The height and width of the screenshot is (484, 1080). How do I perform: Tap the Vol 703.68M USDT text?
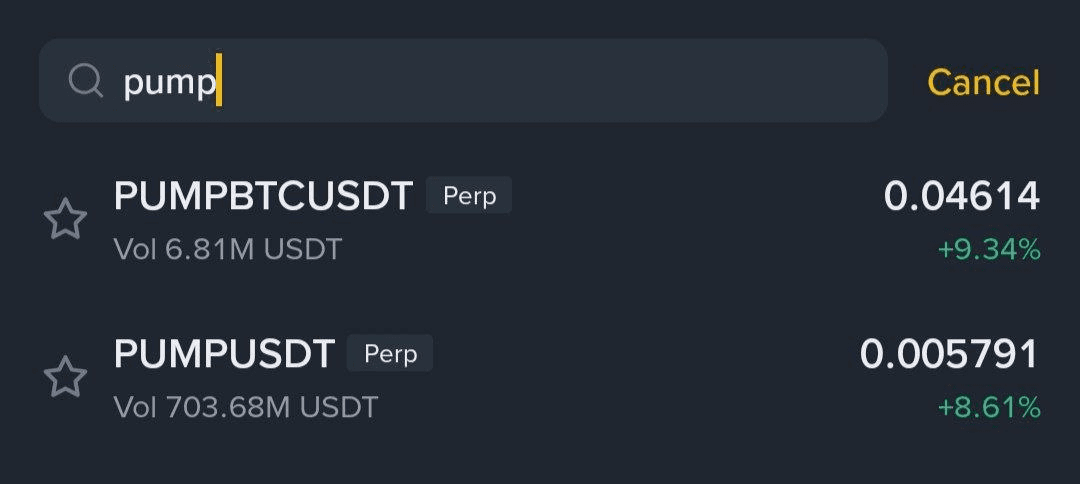246,407
